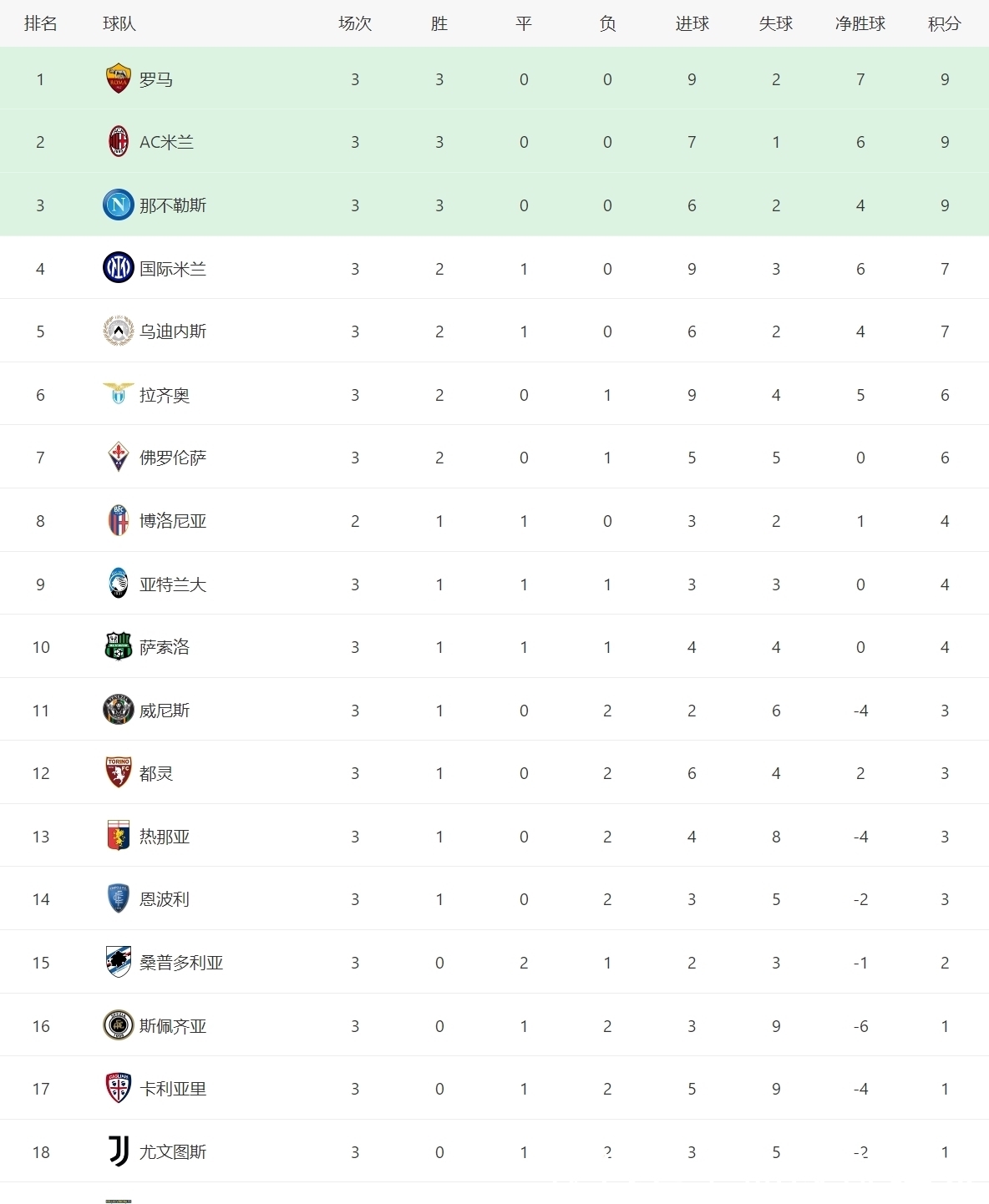
Task: Select the 卡利亚里 team name
Action: coord(173,1089)
